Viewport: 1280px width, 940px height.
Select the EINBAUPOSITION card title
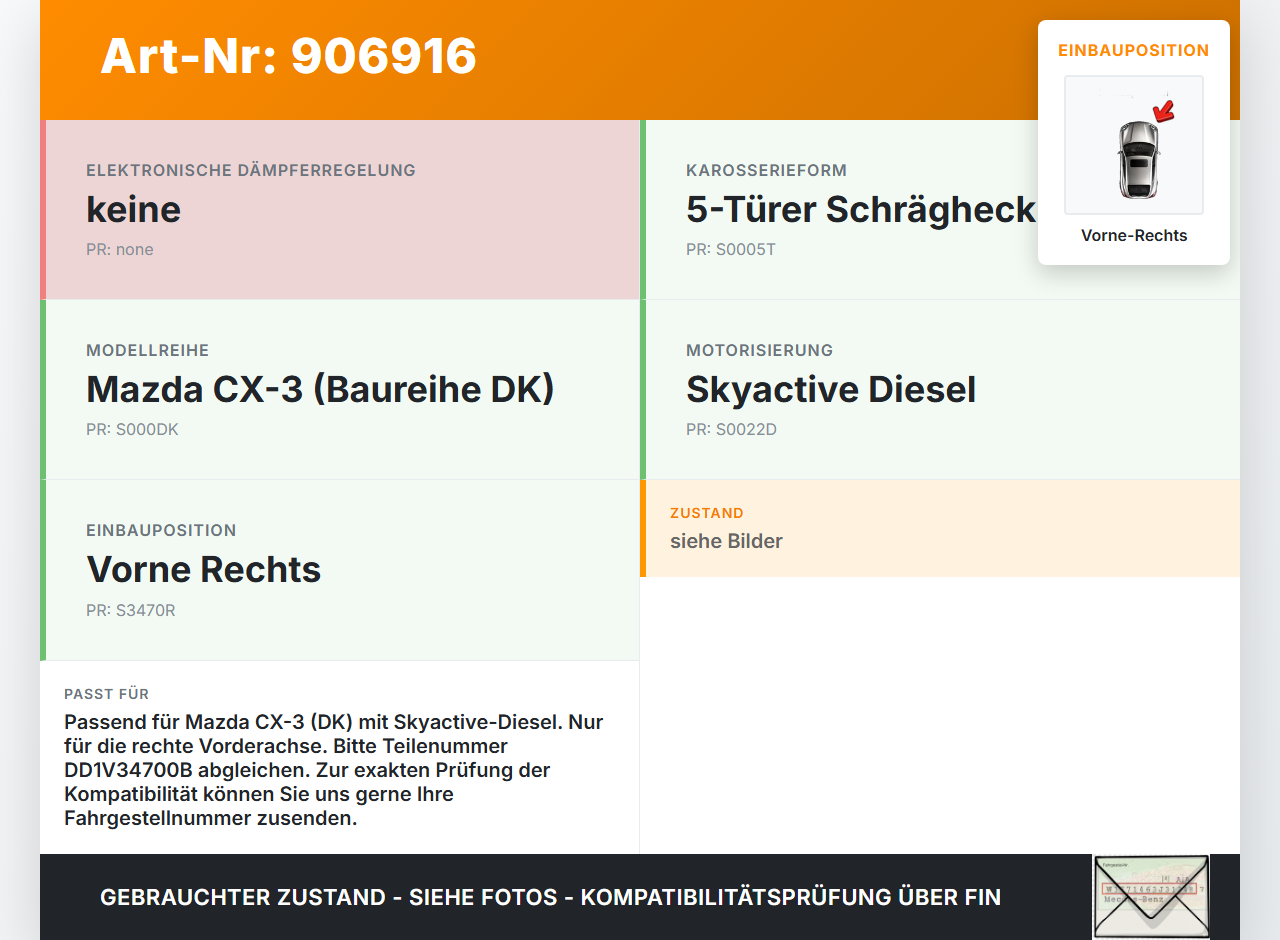1134,50
